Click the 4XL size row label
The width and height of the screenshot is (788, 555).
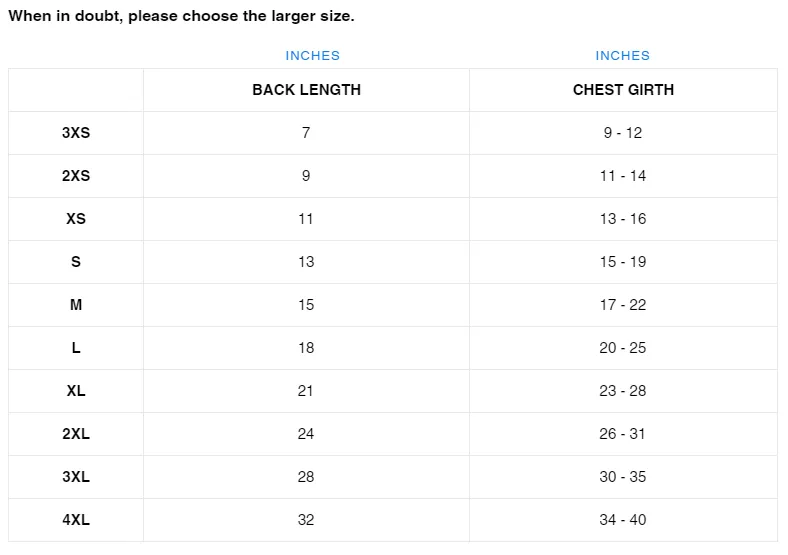[x=76, y=520]
